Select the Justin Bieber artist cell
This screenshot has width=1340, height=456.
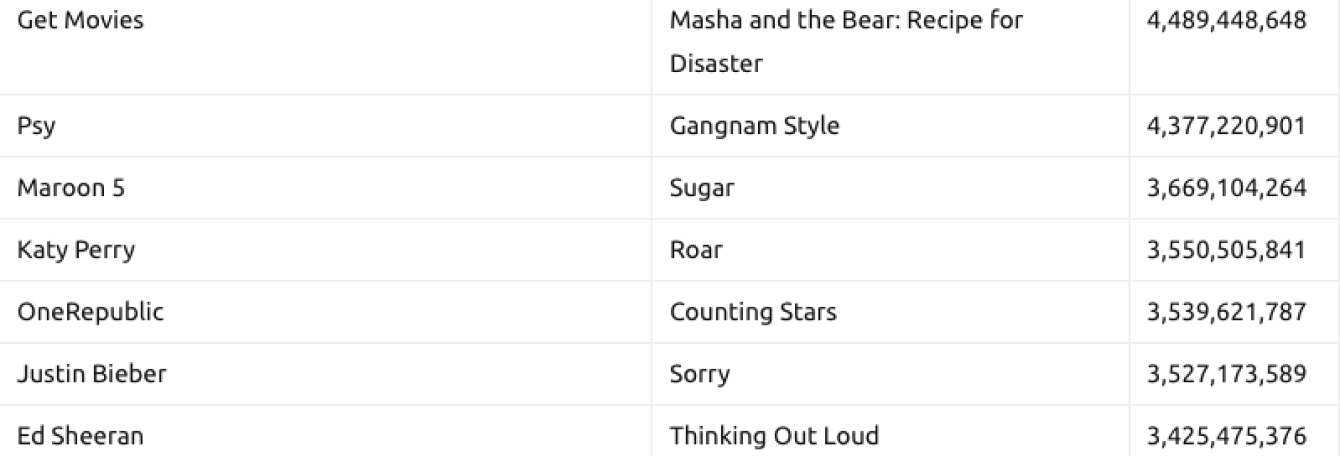point(91,374)
